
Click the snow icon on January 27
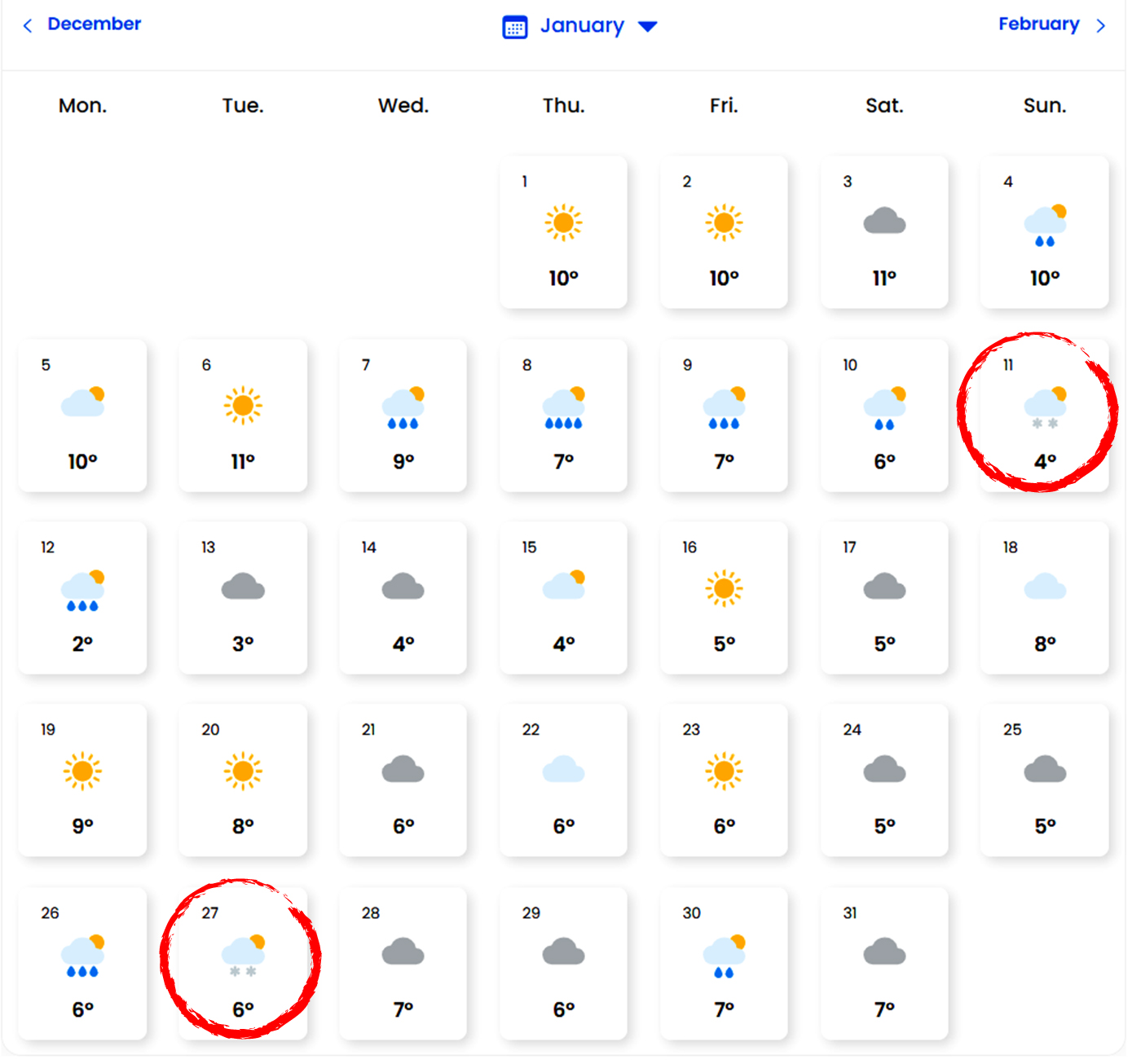243,956
